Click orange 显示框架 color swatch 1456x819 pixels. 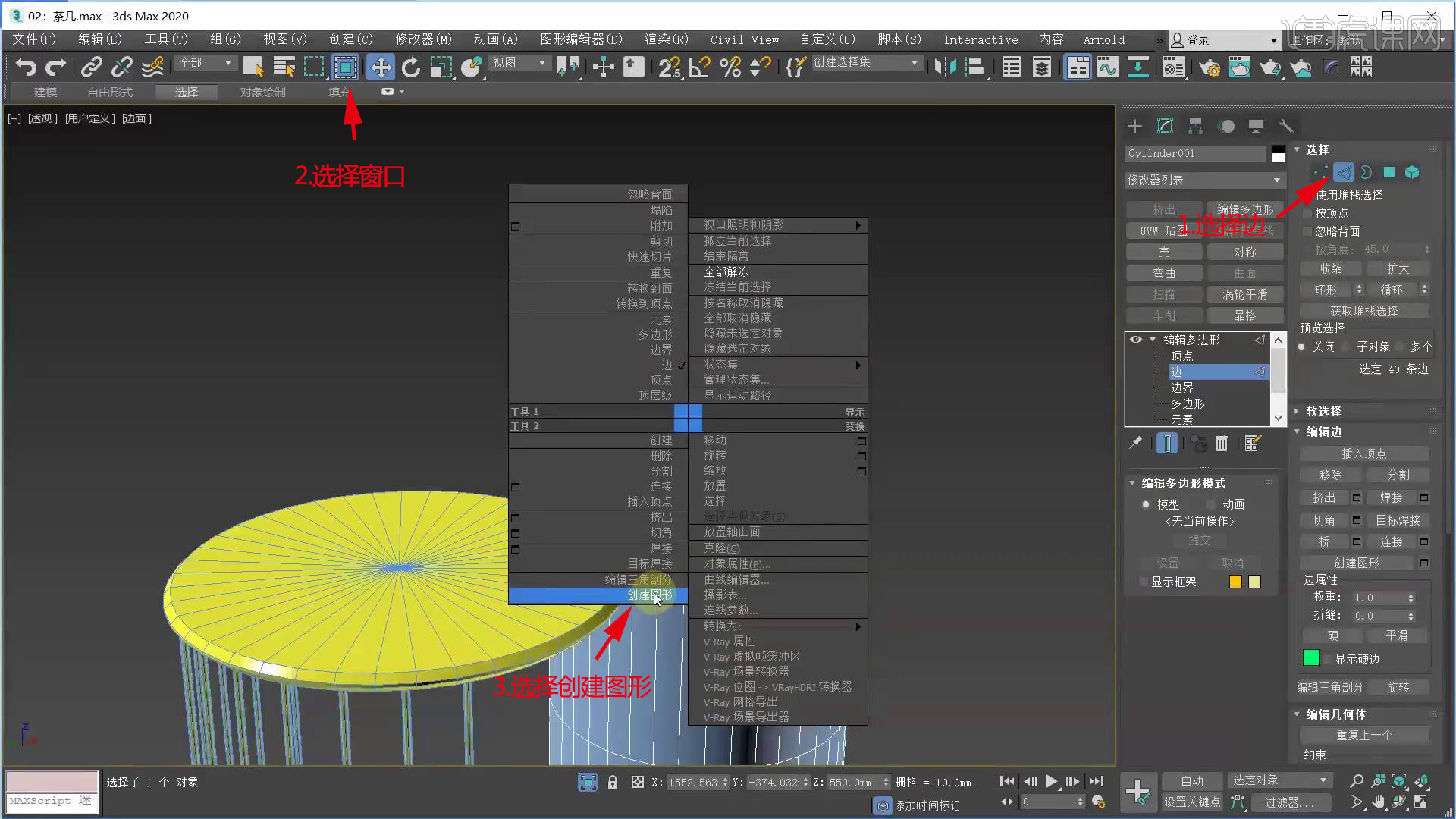click(1235, 582)
